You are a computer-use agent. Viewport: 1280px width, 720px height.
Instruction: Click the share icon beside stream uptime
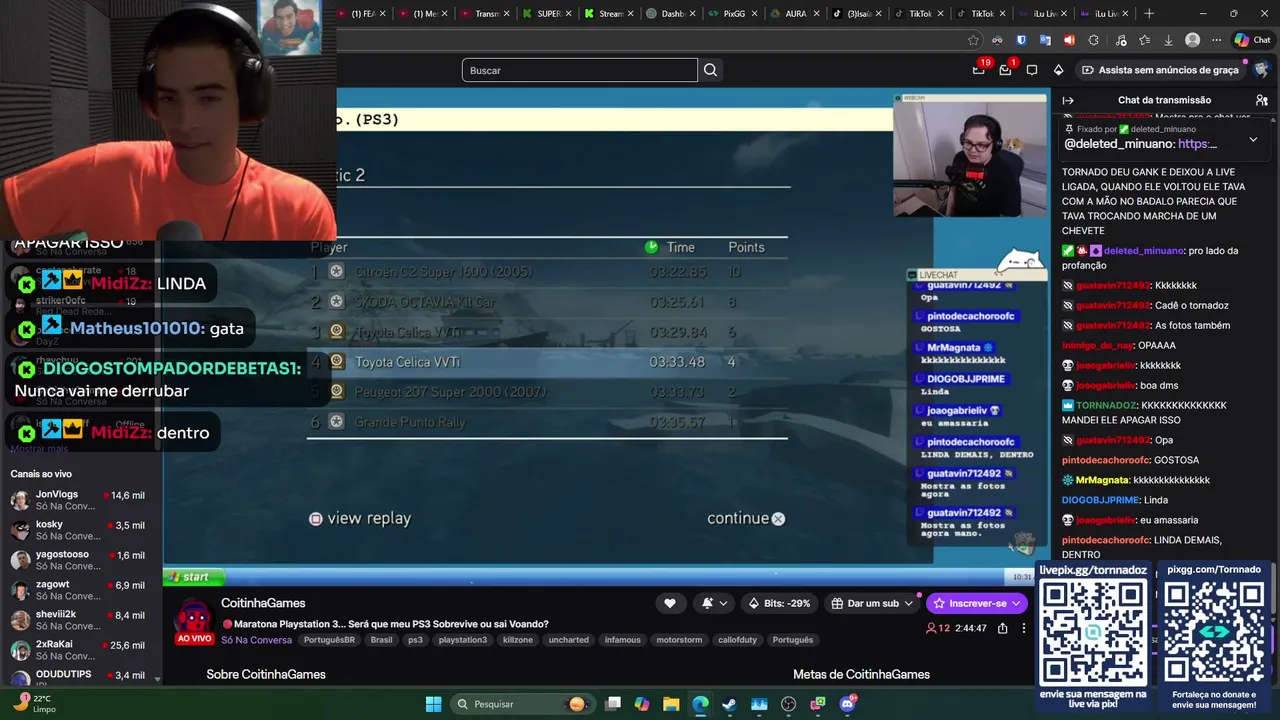pyautogui.click(x=1002, y=628)
